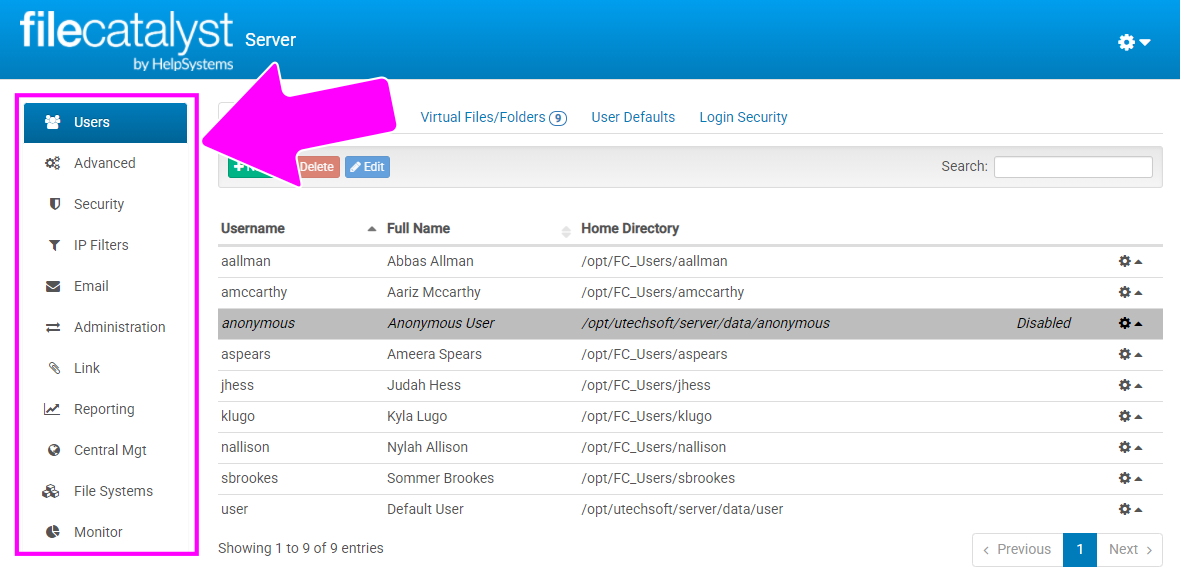Open the gear menu for aallman
This screenshot has height=584, width=1180.
coord(1130,261)
